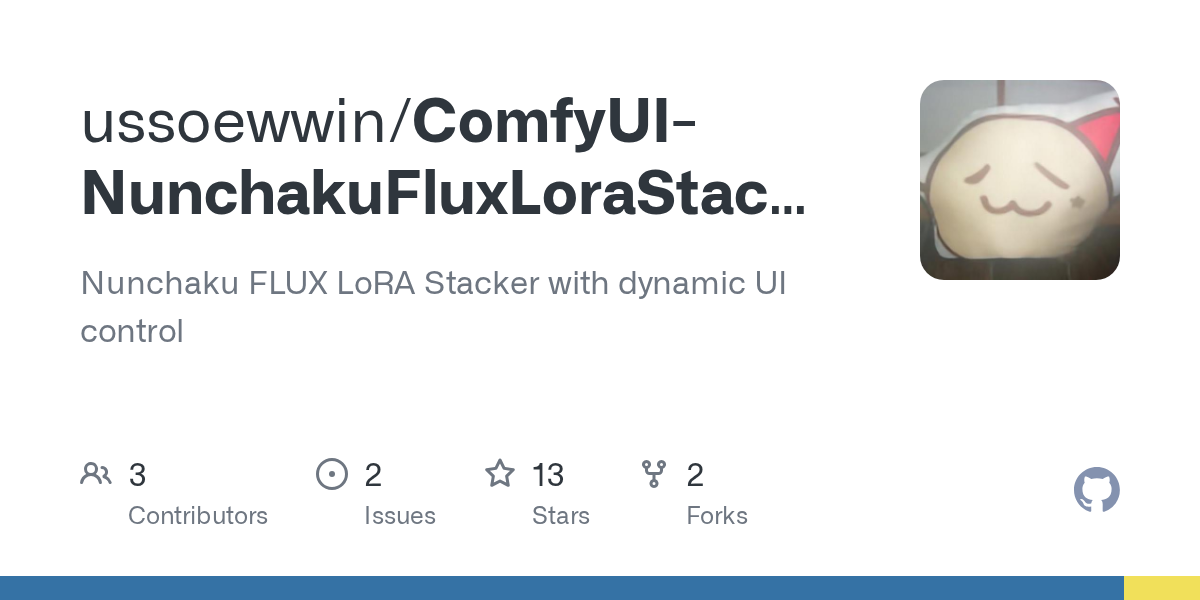The image size is (1200, 600).
Task: Click the contributors count number 3
Action: click(137, 475)
